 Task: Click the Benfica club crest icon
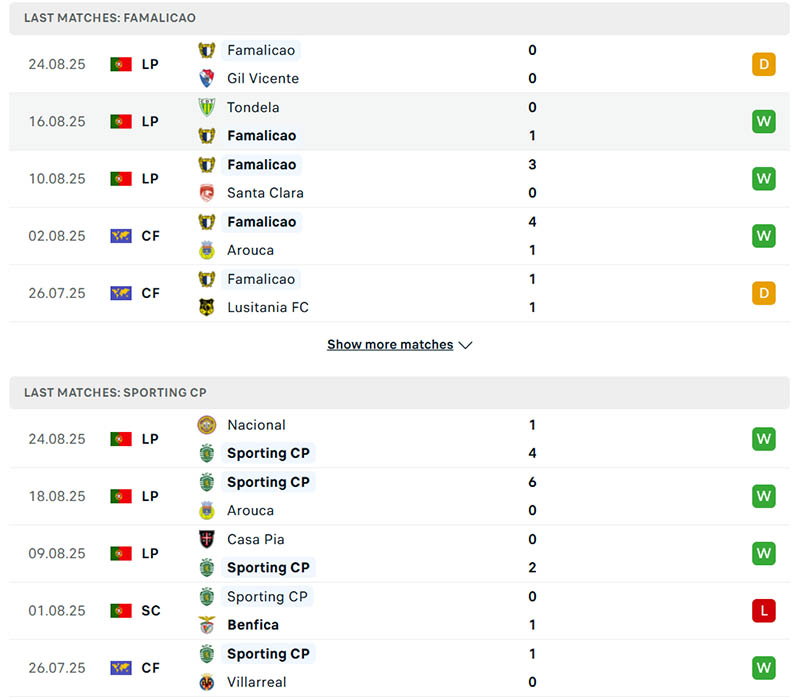pyautogui.click(x=207, y=625)
